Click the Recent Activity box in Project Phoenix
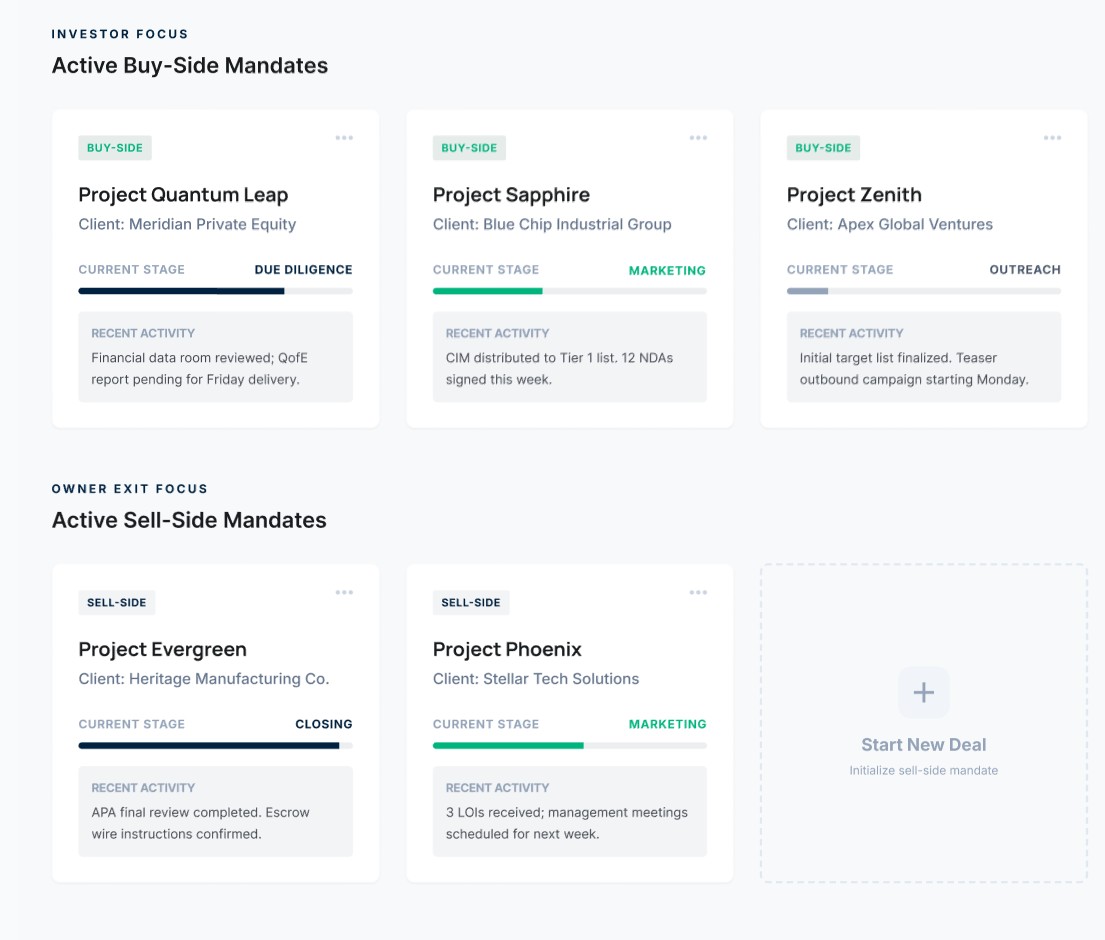The height and width of the screenshot is (940, 1105). [569, 811]
